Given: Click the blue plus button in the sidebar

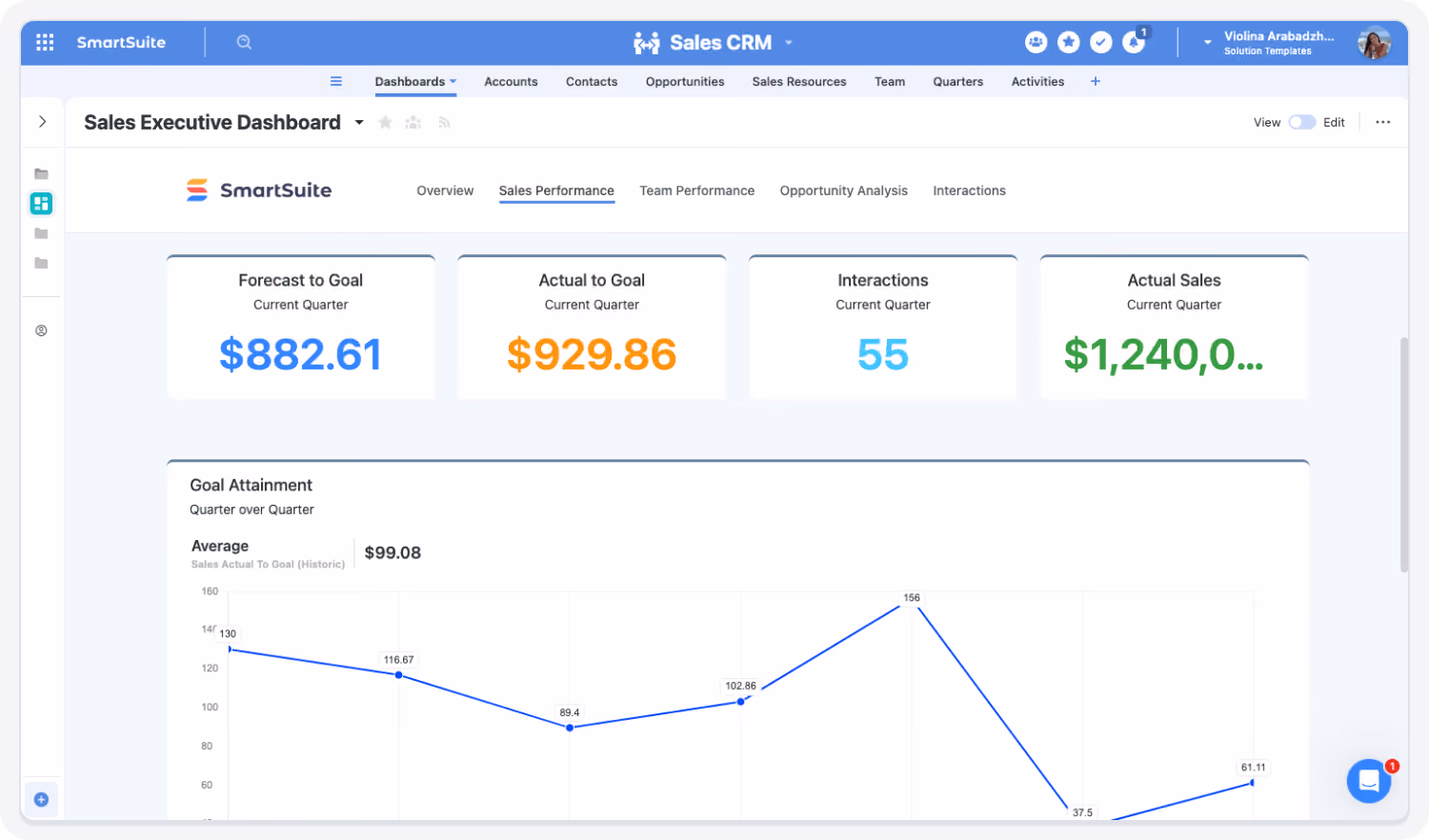Looking at the screenshot, I should tap(41, 800).
